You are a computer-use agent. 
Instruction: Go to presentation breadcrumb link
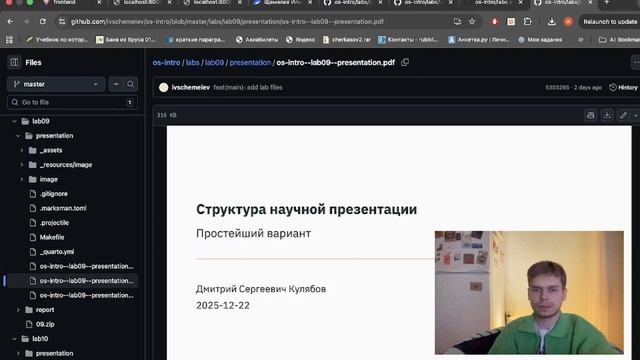pos(250,62)
